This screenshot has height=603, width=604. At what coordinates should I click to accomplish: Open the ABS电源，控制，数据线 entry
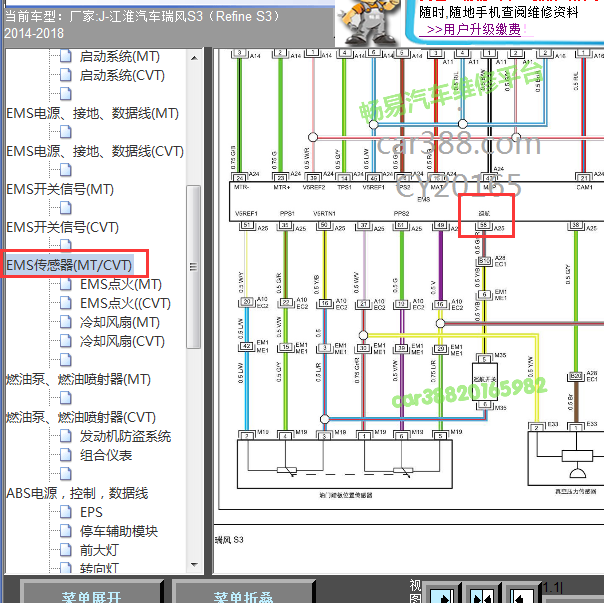77,493
